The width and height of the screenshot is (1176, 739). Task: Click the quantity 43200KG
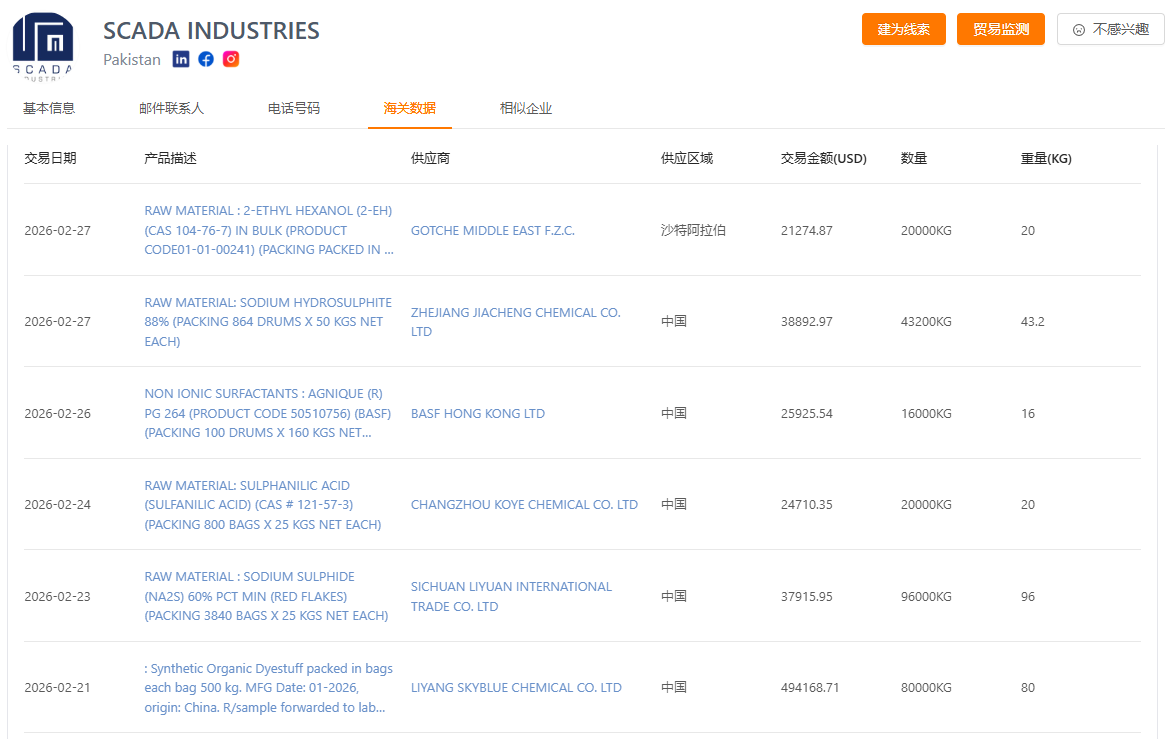pyautogui.click(x=926, y=322)
